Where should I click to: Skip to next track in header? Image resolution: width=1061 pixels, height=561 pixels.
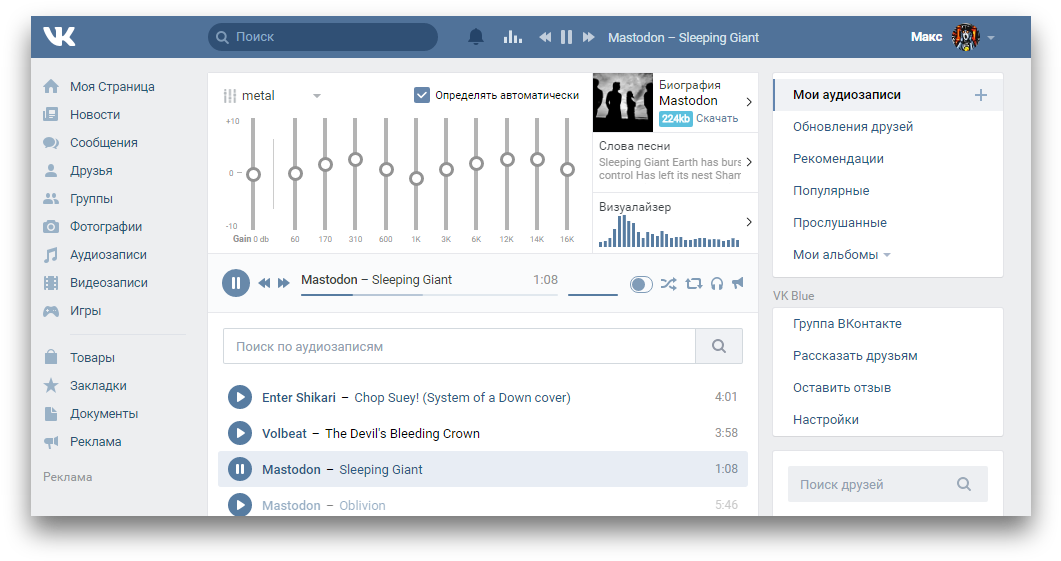pyautogui.click(x=589, y=37)
